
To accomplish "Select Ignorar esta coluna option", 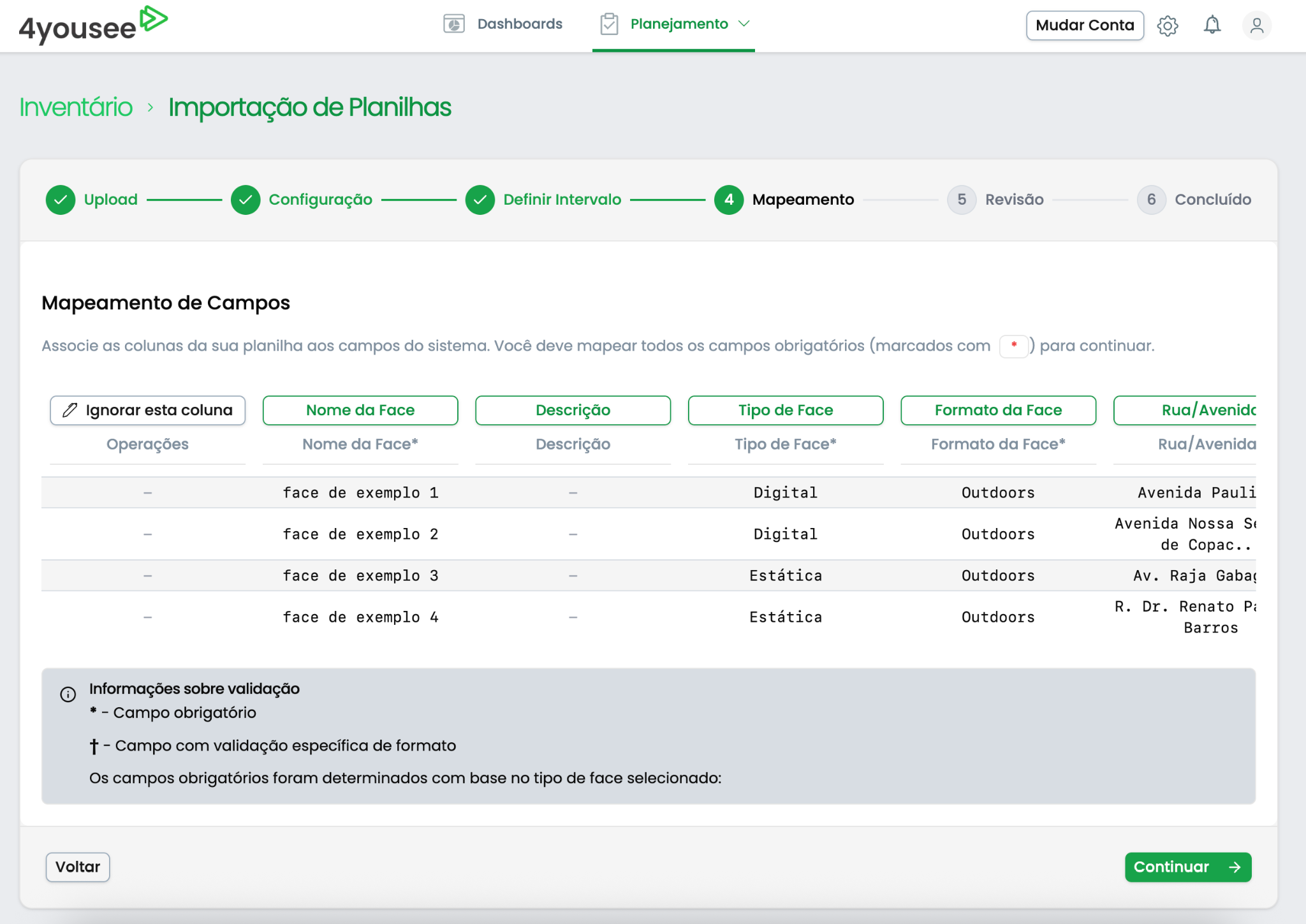I will coord(148,410).
